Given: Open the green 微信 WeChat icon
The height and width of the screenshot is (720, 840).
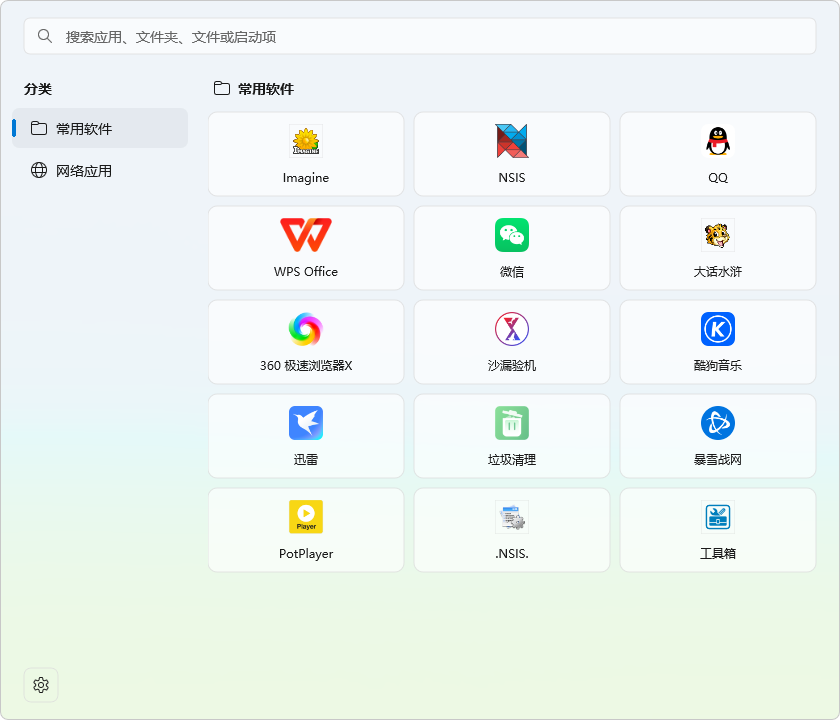Looking at the screenshot, I should (x=512, y=235).
